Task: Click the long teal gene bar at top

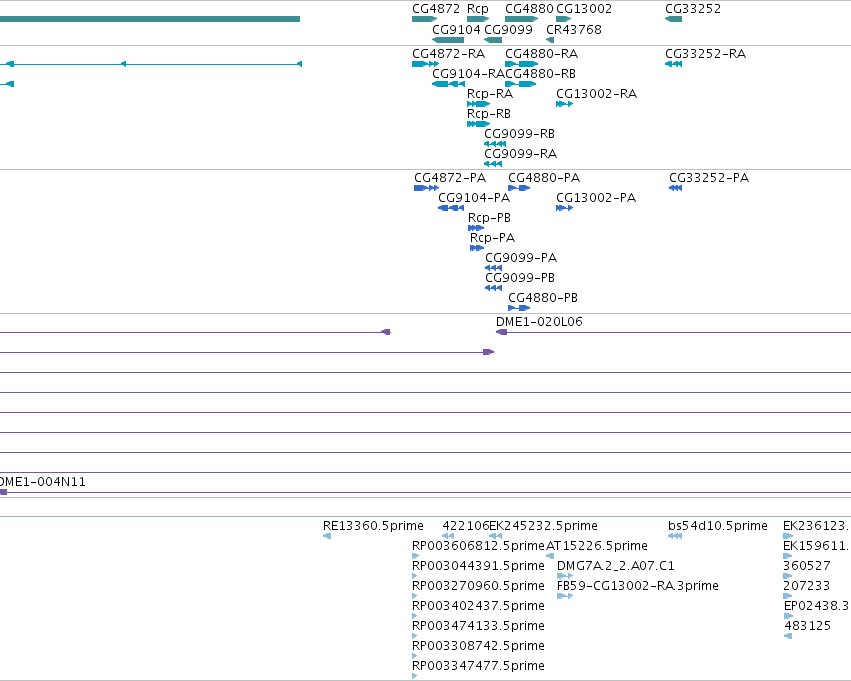Action: [x=150, y=19]
